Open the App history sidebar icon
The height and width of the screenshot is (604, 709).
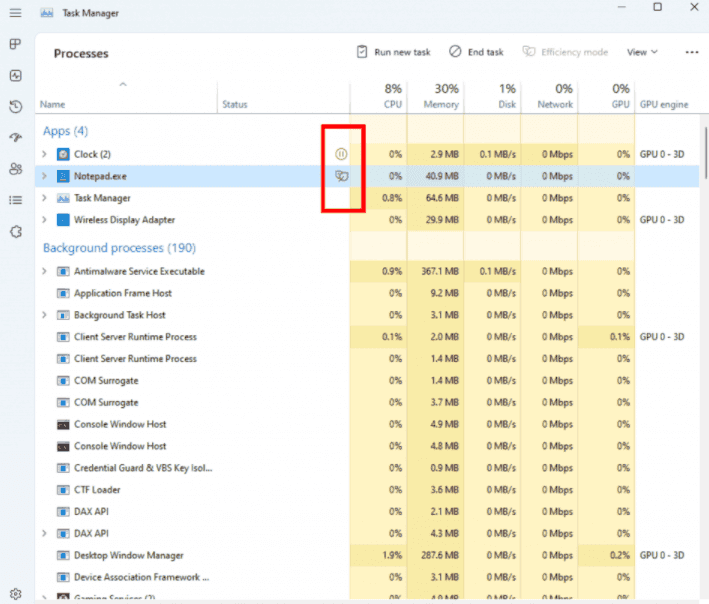15,107
